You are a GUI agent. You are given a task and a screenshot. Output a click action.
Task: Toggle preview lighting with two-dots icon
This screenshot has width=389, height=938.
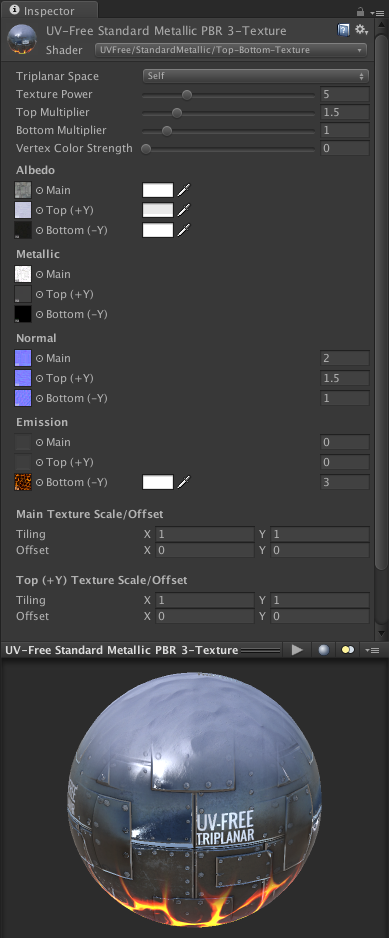348,650
